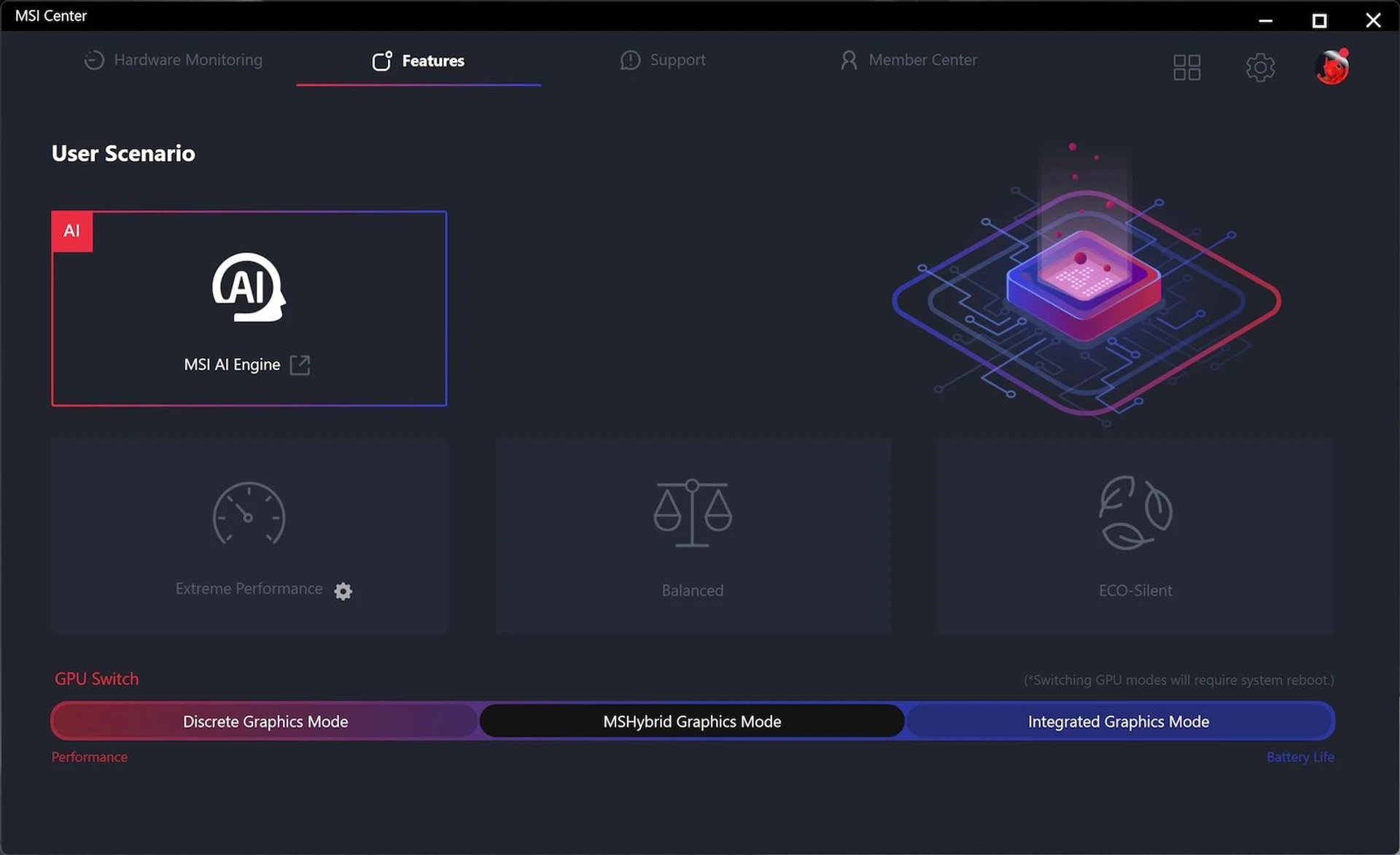Minimize the MSI Center window
1400x855 pixels.
click(1266, 20)
